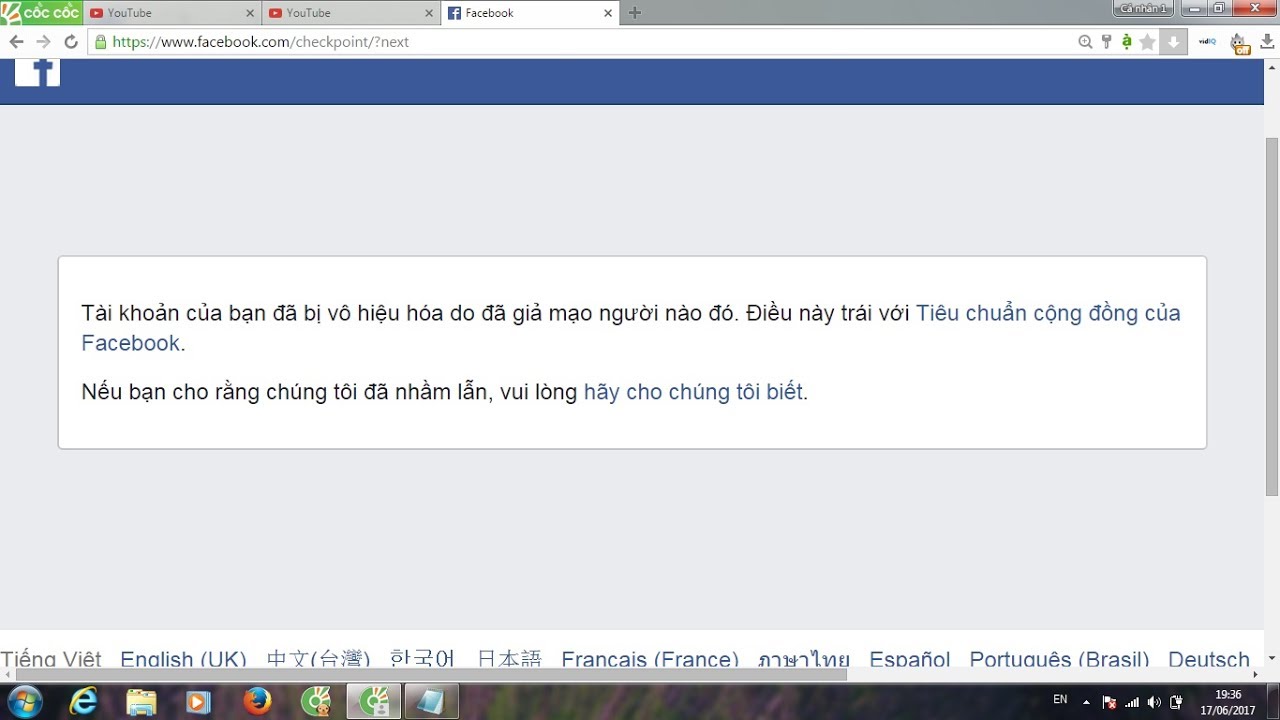Open the vidIQ extension
1280x720 pixels.
(x=1207, y=42)
